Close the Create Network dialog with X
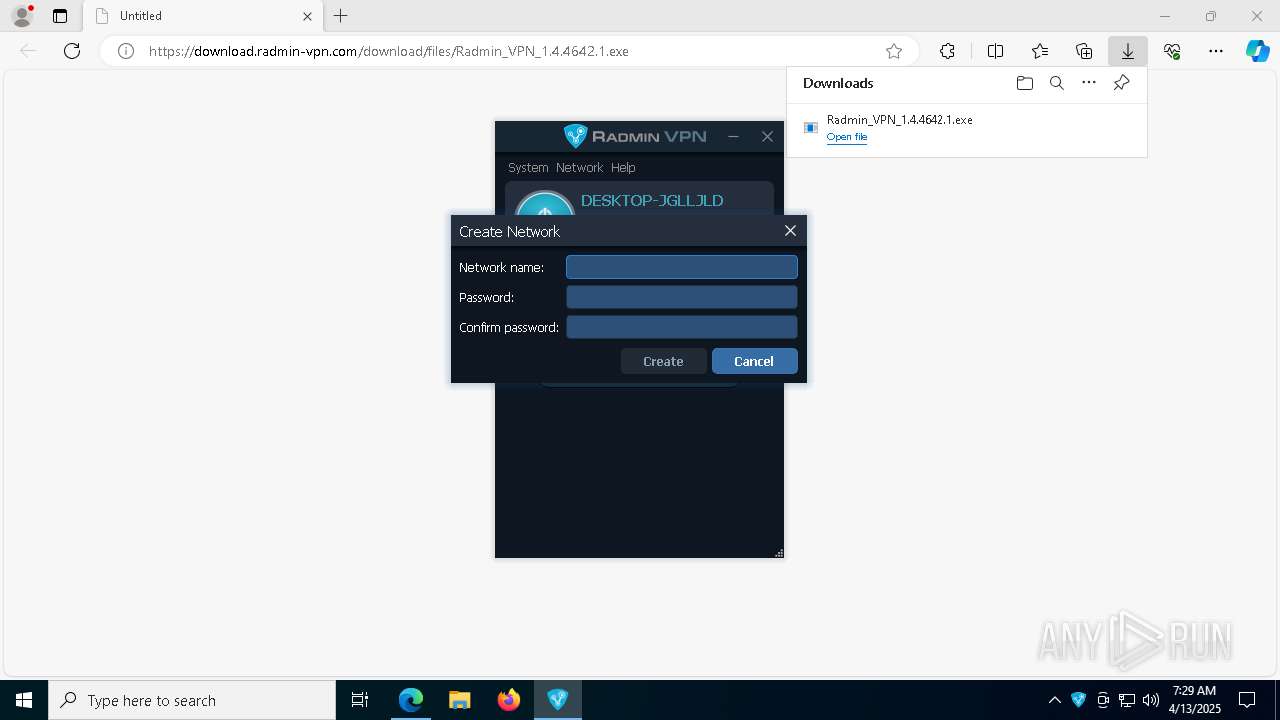This screenshot has width=1280, height=720. 790,231
